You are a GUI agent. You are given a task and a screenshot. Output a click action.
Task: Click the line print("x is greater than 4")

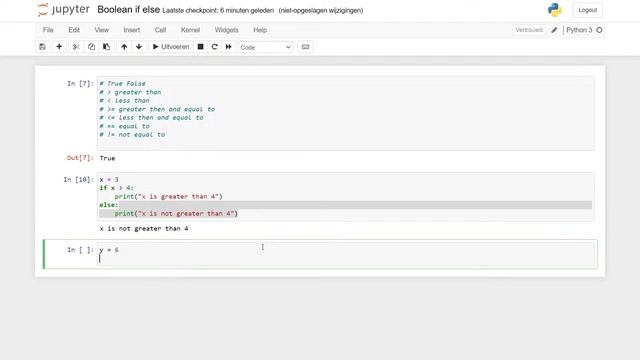tap(169, 197)
